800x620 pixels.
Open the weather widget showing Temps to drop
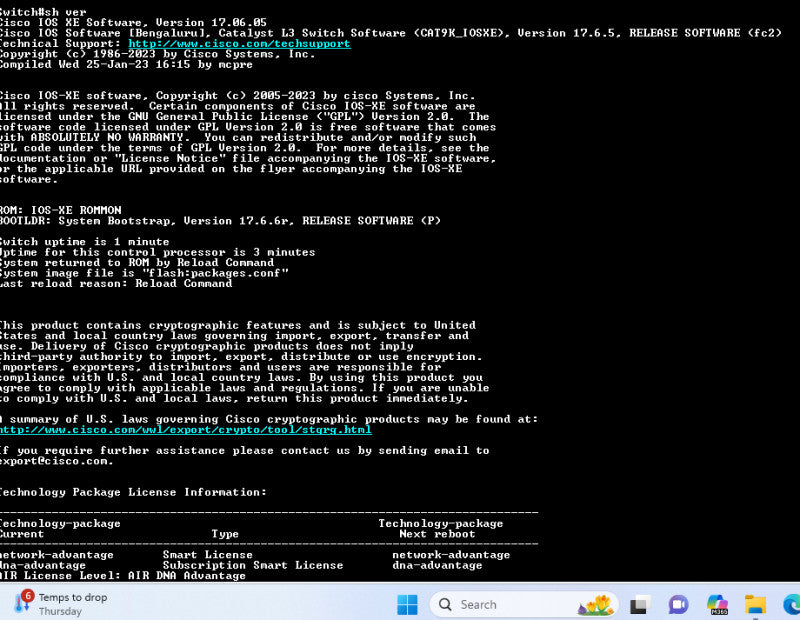click(x=61, y=604)
